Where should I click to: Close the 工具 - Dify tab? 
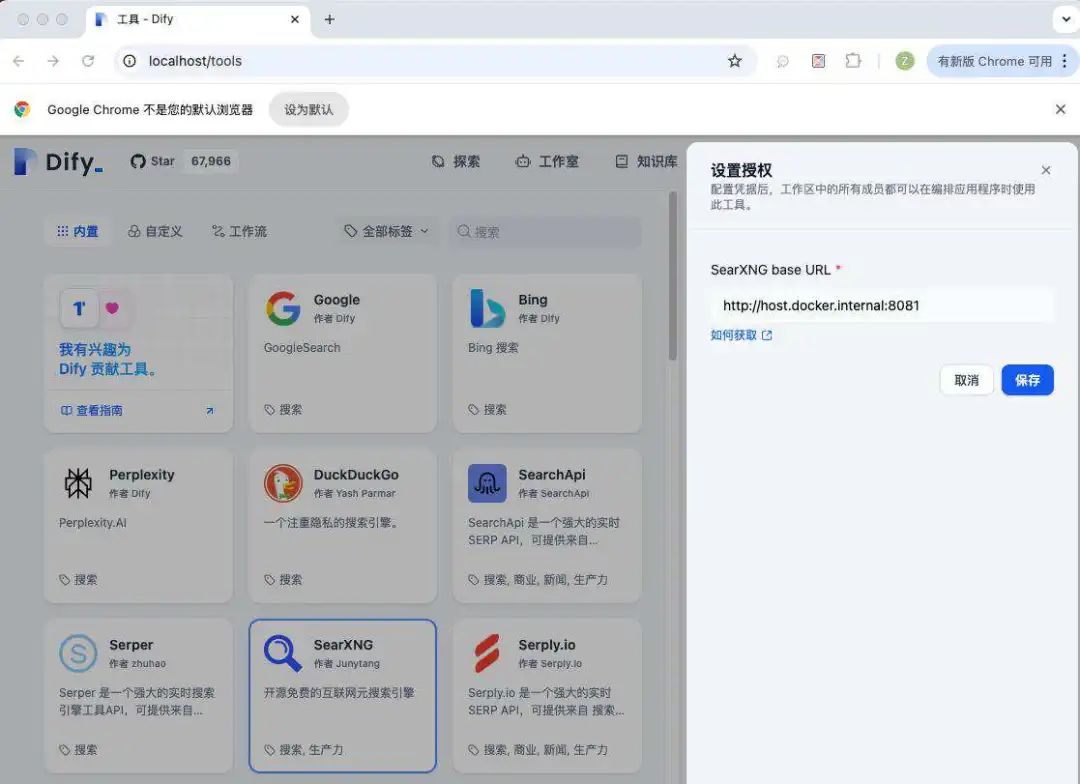295,19
